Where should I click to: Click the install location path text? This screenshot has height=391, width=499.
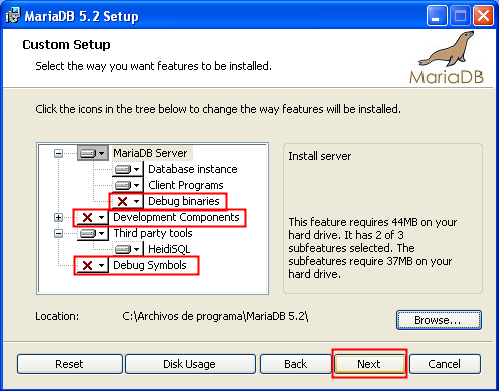215,316
